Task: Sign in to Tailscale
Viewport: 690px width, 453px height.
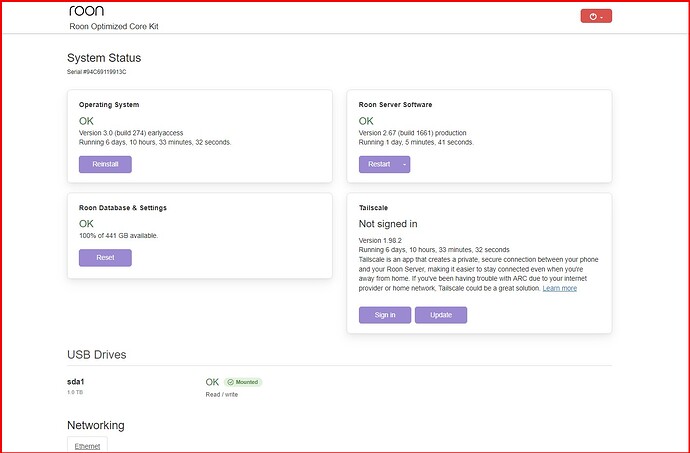Action: 385,315
